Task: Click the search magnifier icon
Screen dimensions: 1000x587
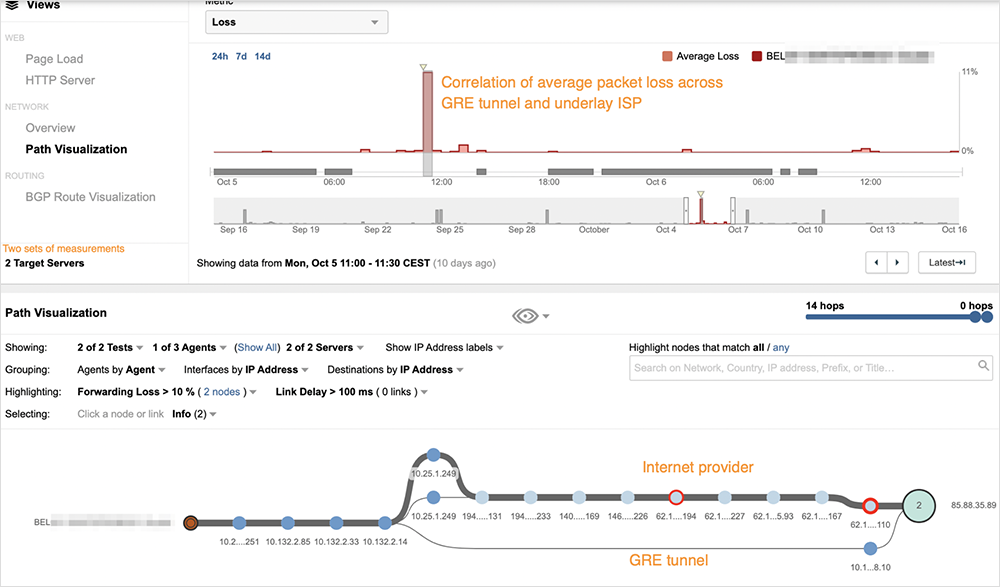Action: coord(984,368)
